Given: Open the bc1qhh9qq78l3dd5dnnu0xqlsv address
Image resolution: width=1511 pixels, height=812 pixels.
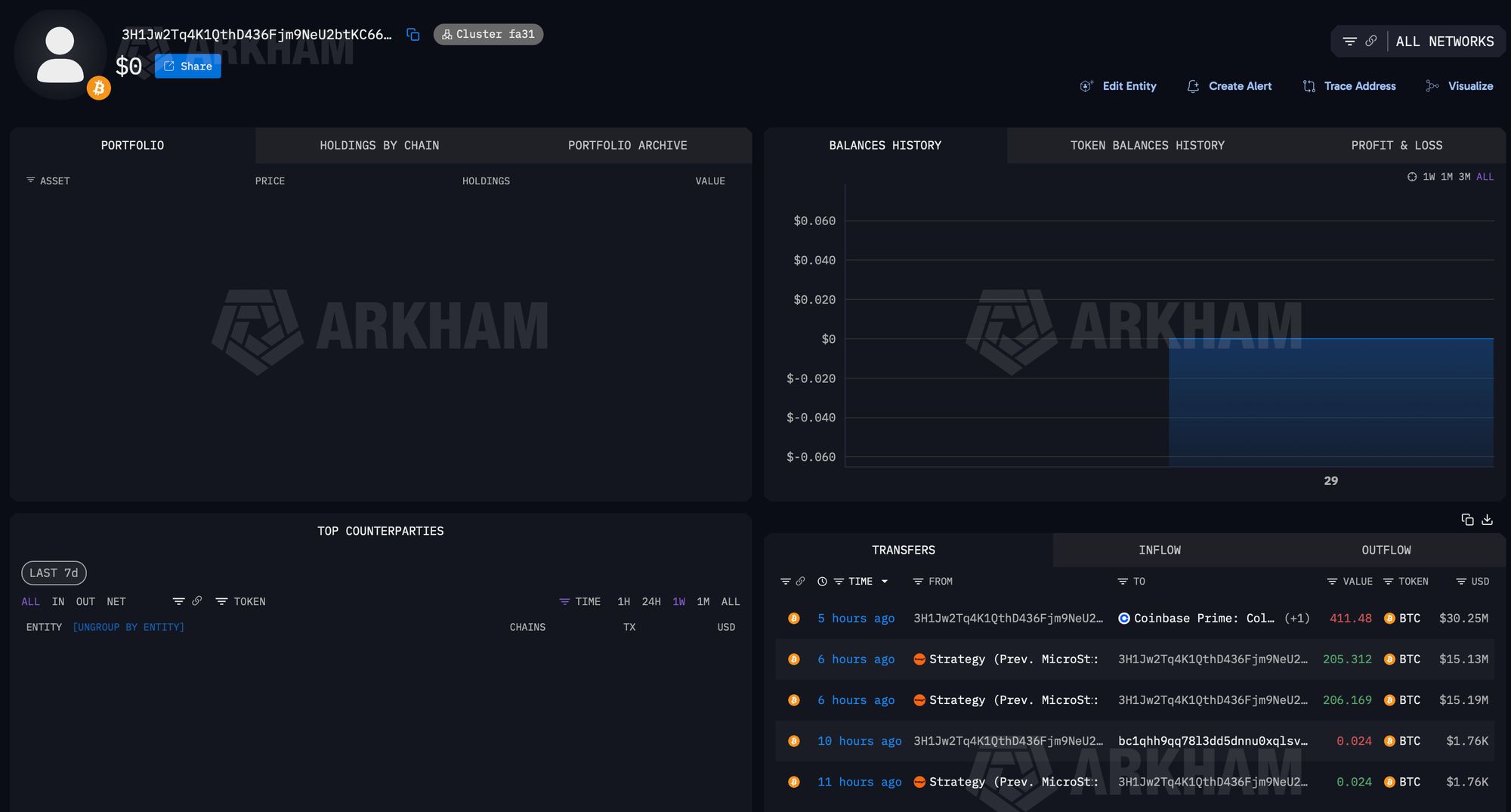Looking at the screenshot, I should (x=1213, y=741).
